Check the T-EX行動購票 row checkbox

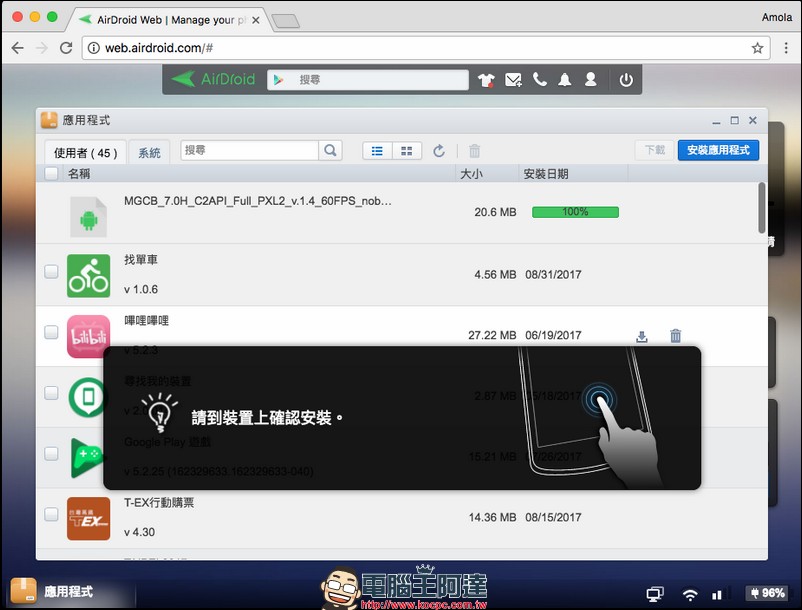coord(51,514)
